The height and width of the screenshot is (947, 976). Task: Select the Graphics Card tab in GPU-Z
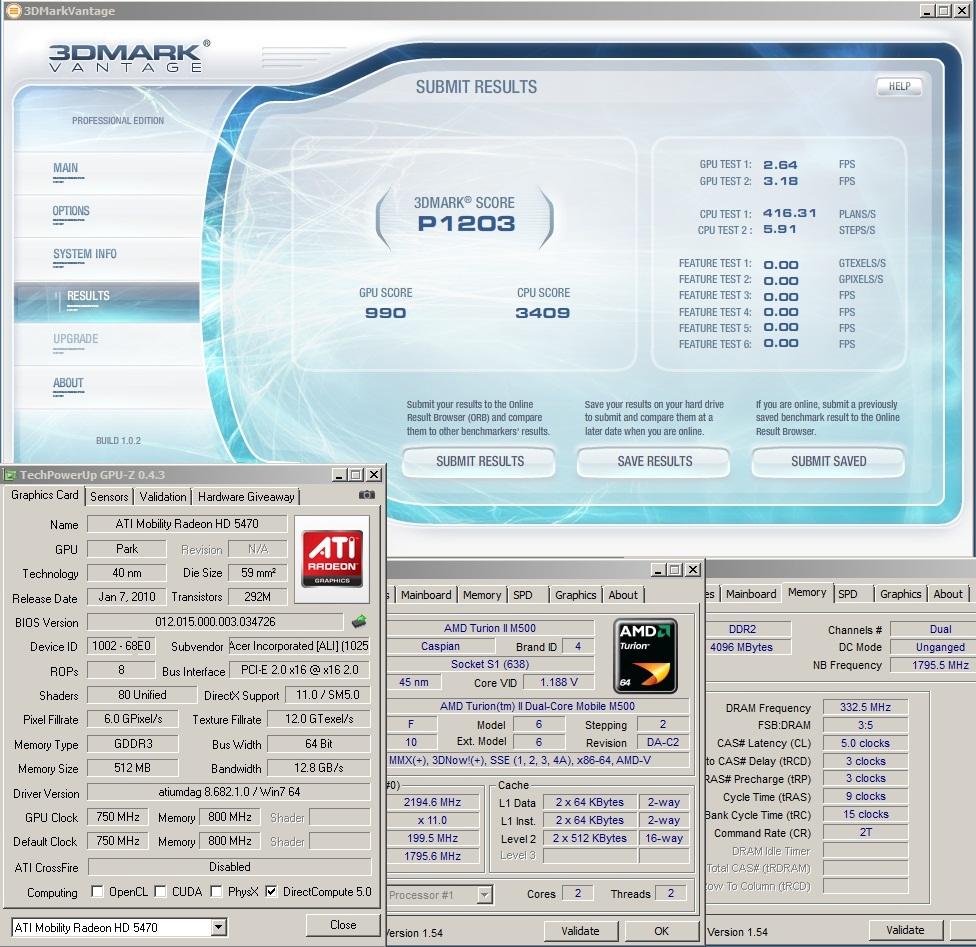click(45, 495)
